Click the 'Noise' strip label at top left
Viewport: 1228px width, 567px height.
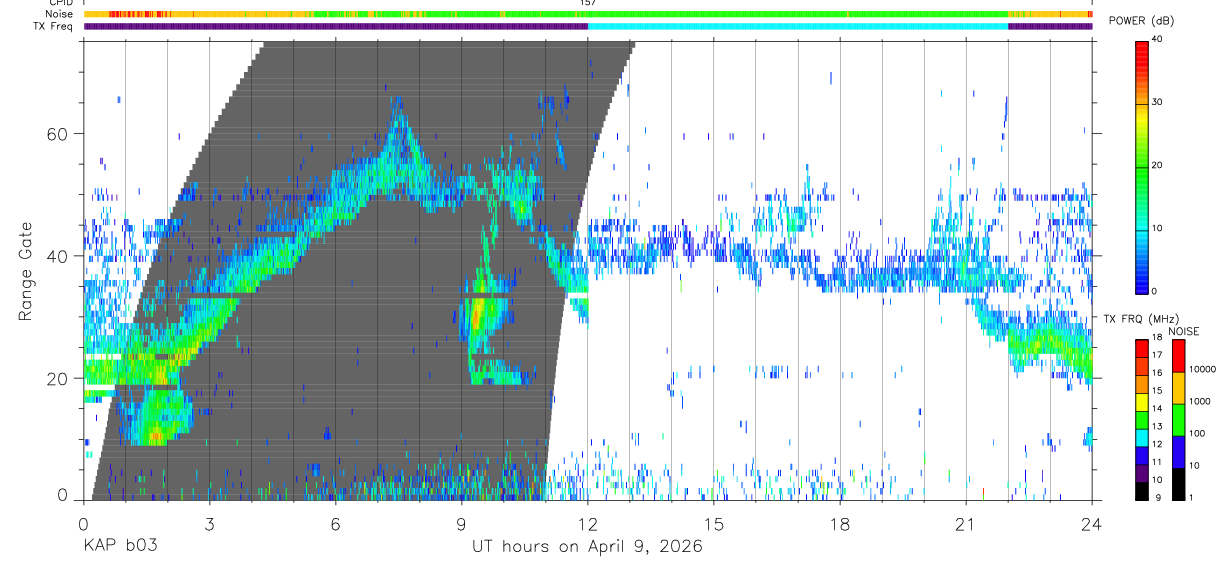click(x=59, y=14)
